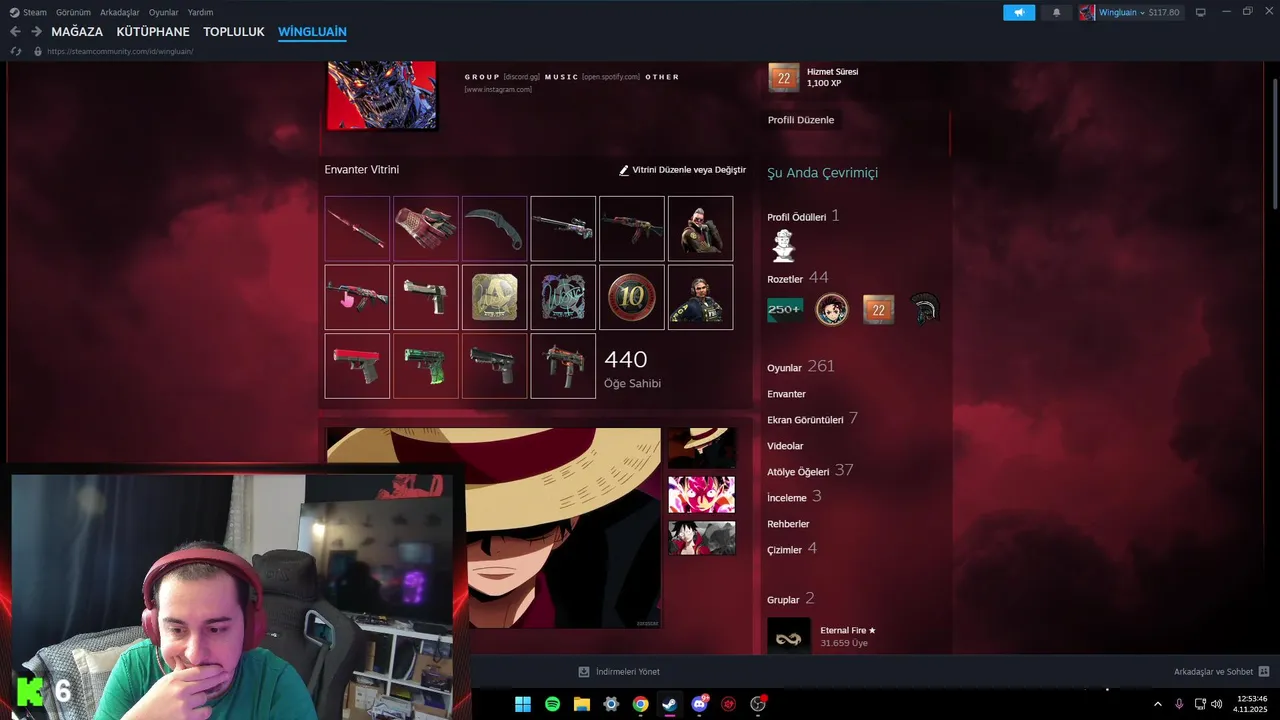Open the Görünüm menu
Viewport: 1280px width, 720px height.
(x=73, y=12)
